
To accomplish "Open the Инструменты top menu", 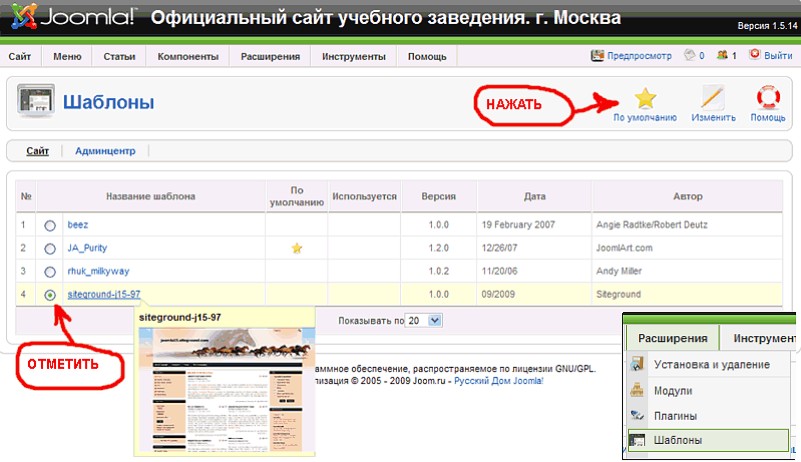I will click(x=354, y=56).
